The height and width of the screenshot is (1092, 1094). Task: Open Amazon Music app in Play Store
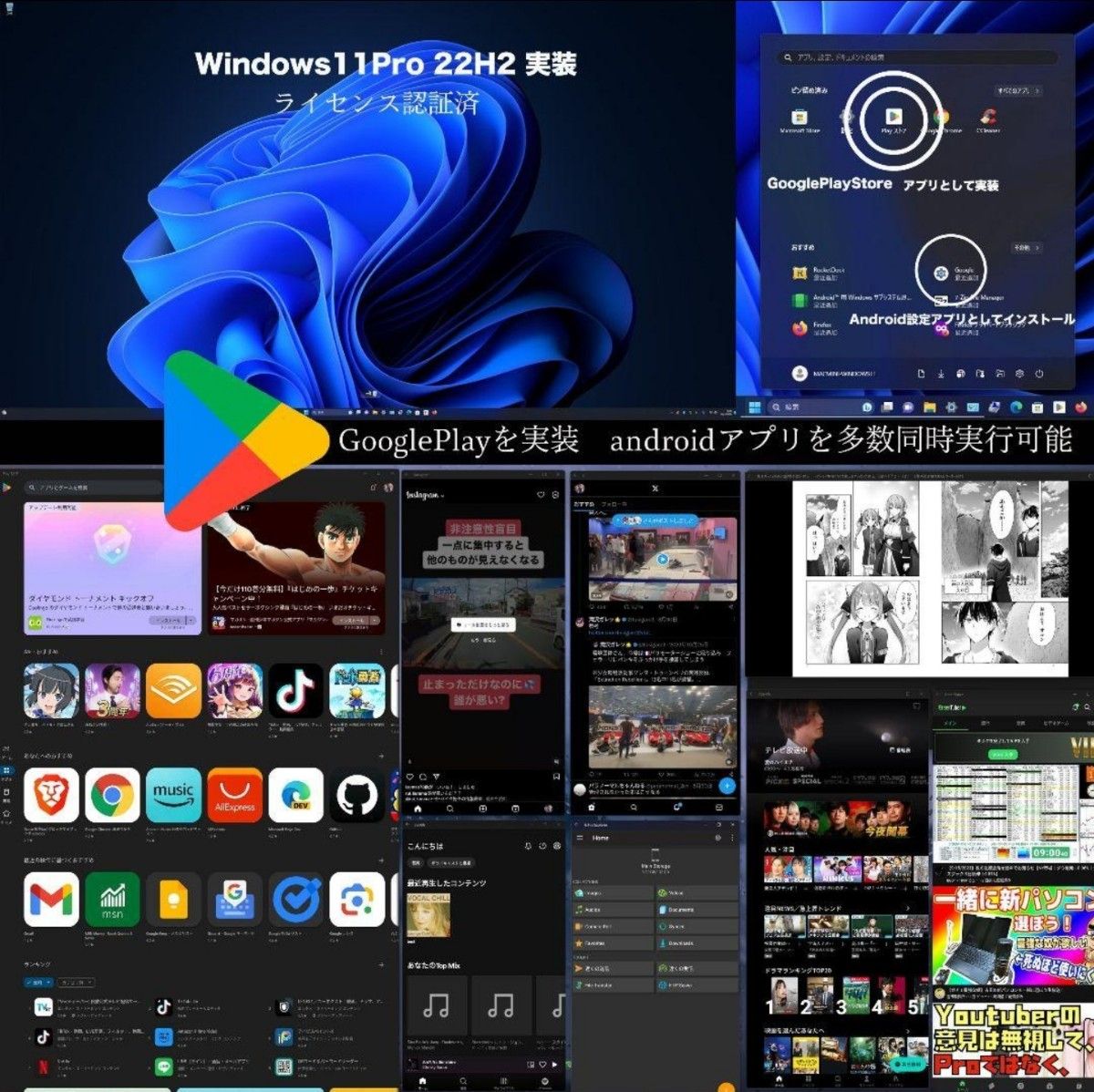click(x=173, y=796)
